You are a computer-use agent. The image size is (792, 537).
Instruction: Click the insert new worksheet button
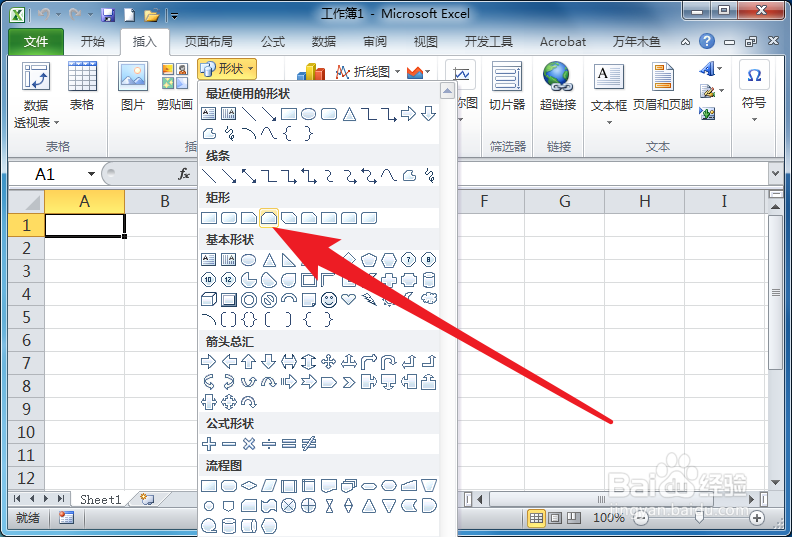point(147,499)
